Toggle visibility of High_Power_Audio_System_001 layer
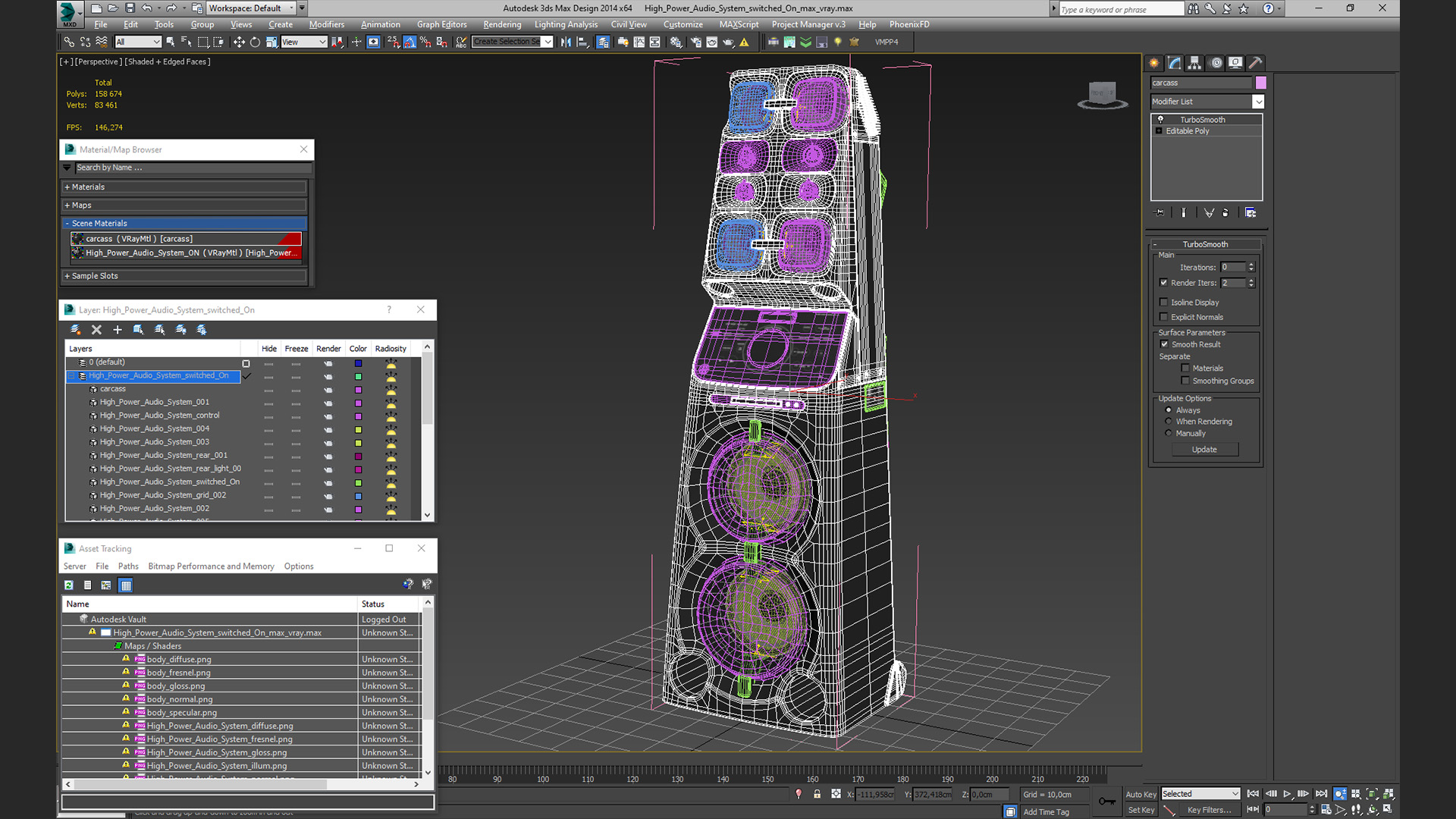1456x819 pixels. (268, 402)
